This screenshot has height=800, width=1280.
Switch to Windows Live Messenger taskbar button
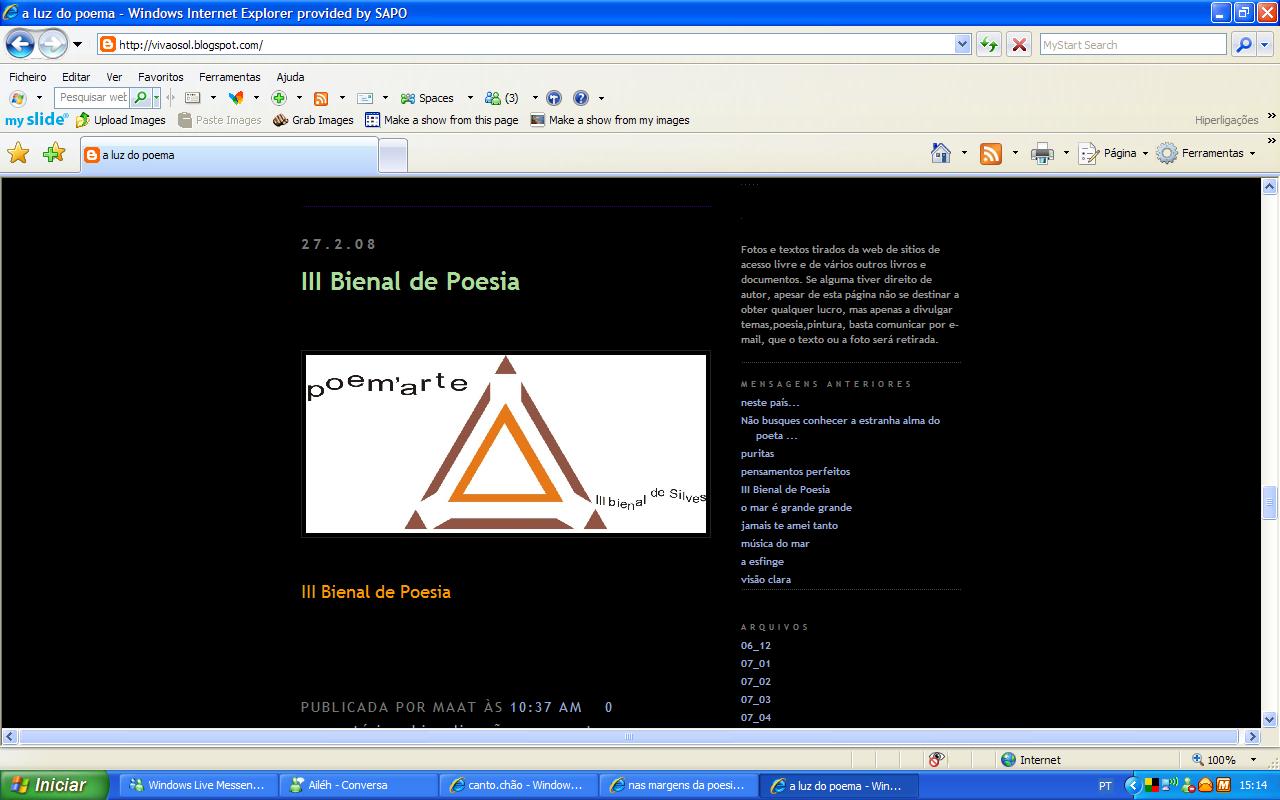197,786
